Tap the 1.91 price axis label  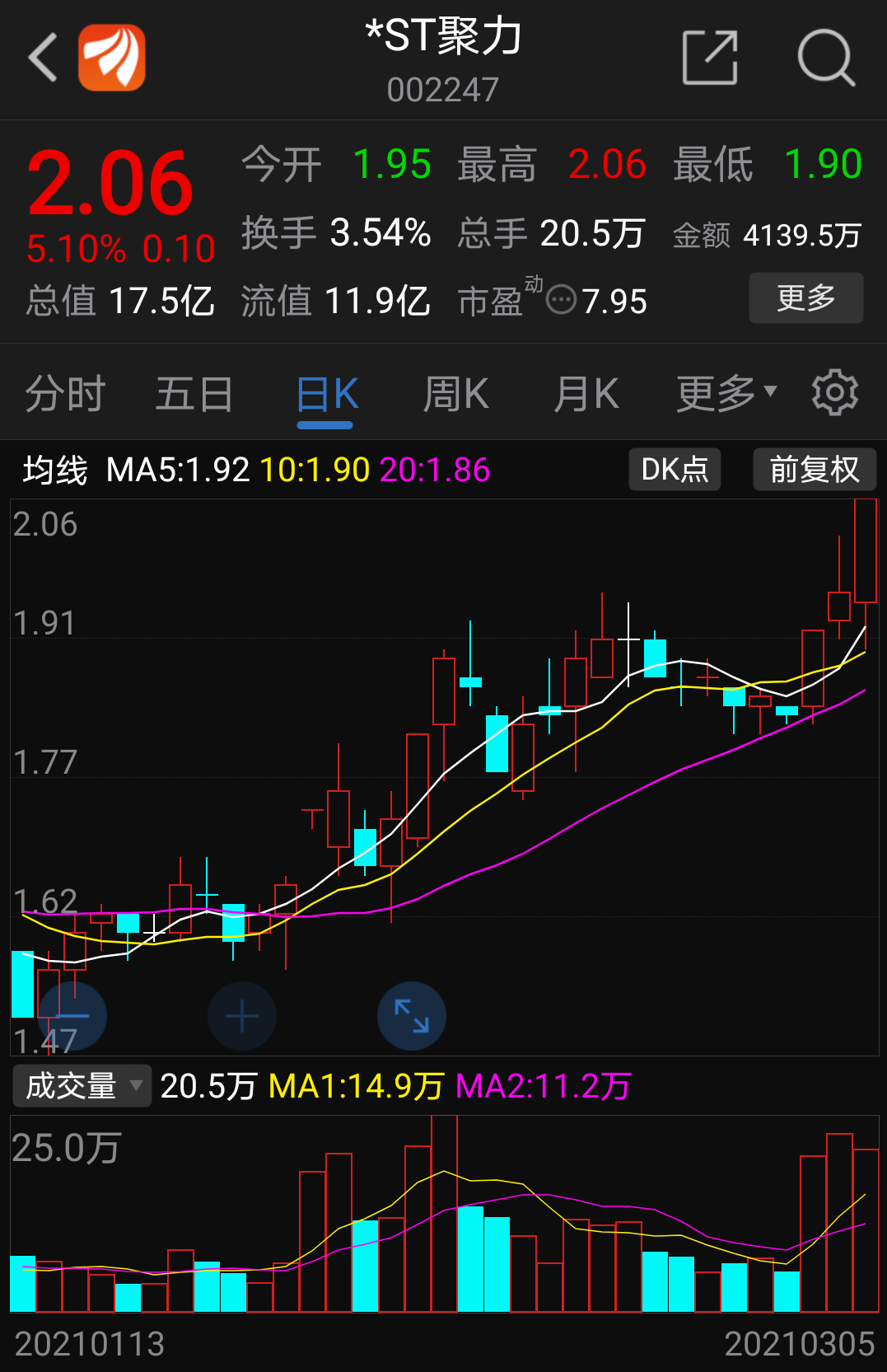(44, 623)
